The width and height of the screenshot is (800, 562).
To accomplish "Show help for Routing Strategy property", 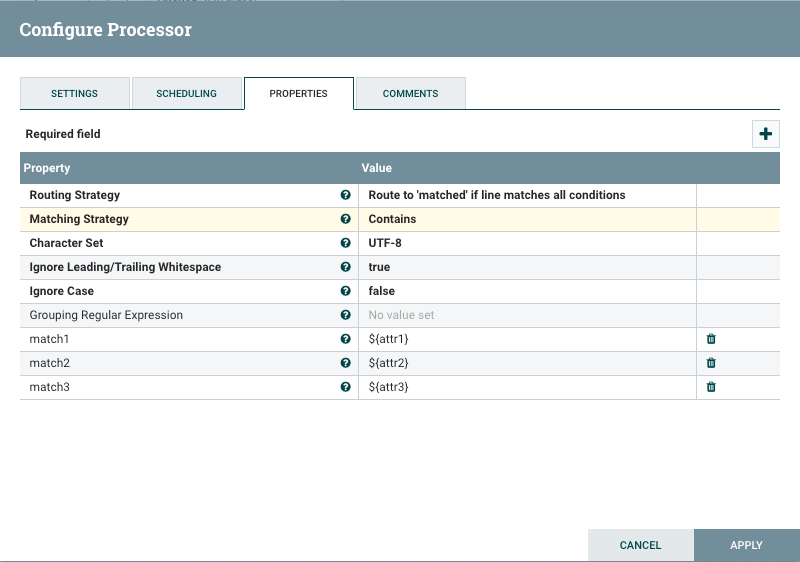I will [346, 195].
